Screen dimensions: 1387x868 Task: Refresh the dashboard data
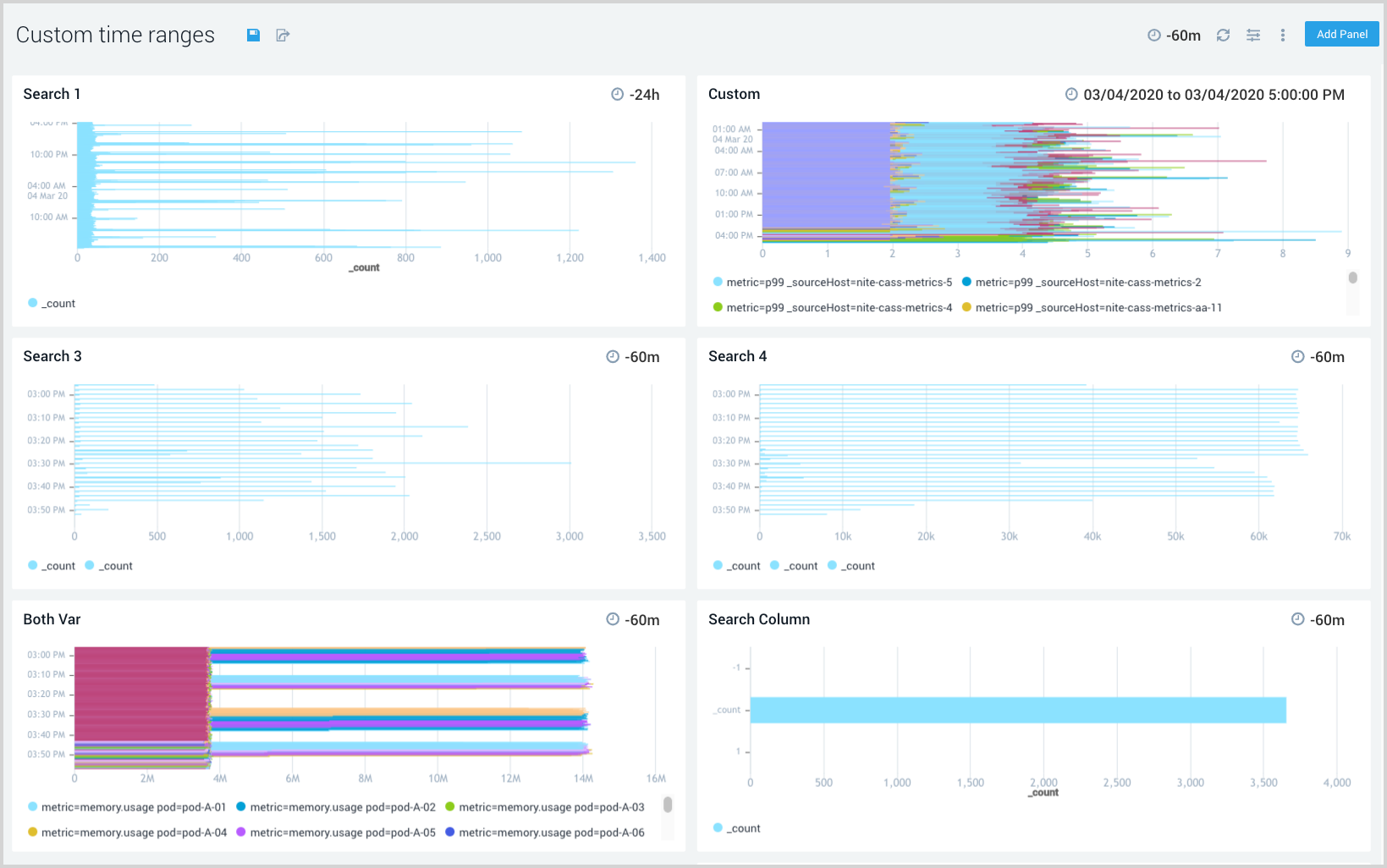coord(1223,35)
